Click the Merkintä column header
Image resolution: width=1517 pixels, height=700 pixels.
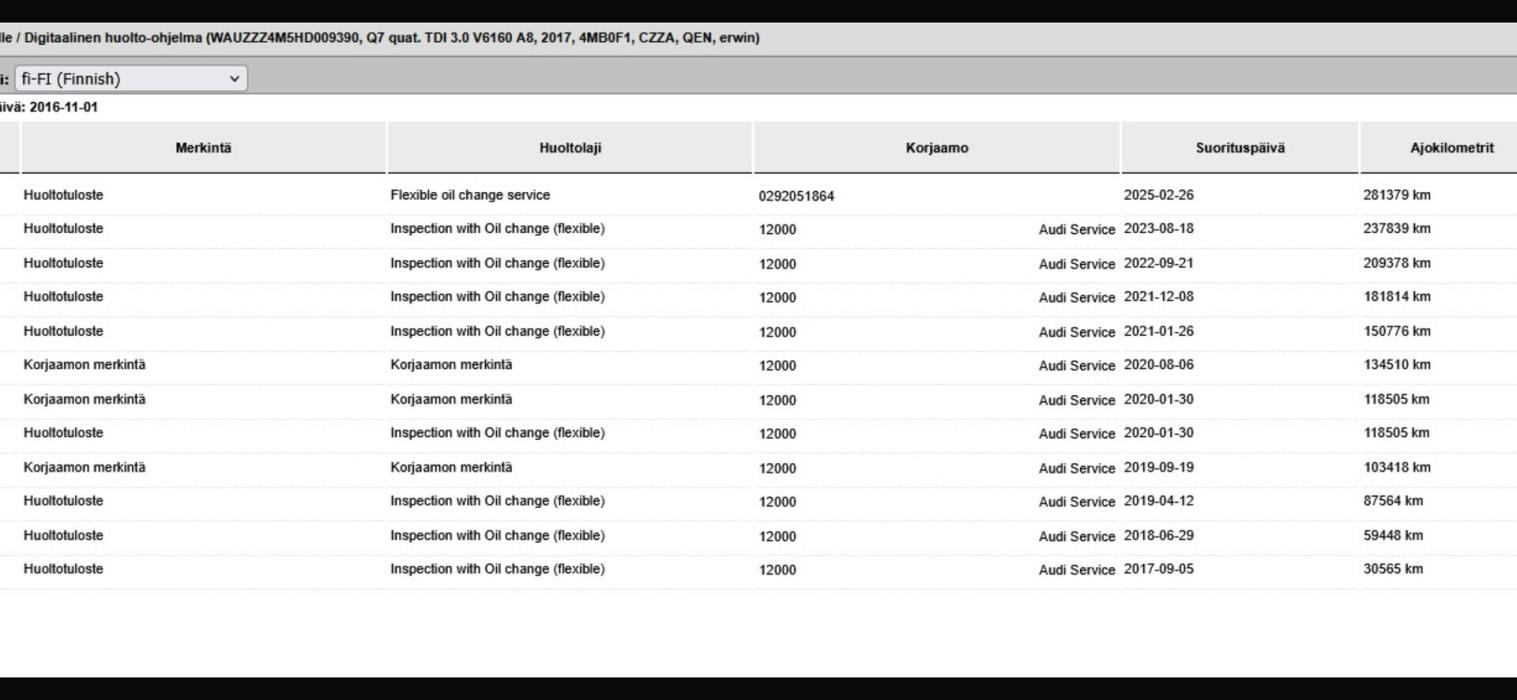[203, 148]
